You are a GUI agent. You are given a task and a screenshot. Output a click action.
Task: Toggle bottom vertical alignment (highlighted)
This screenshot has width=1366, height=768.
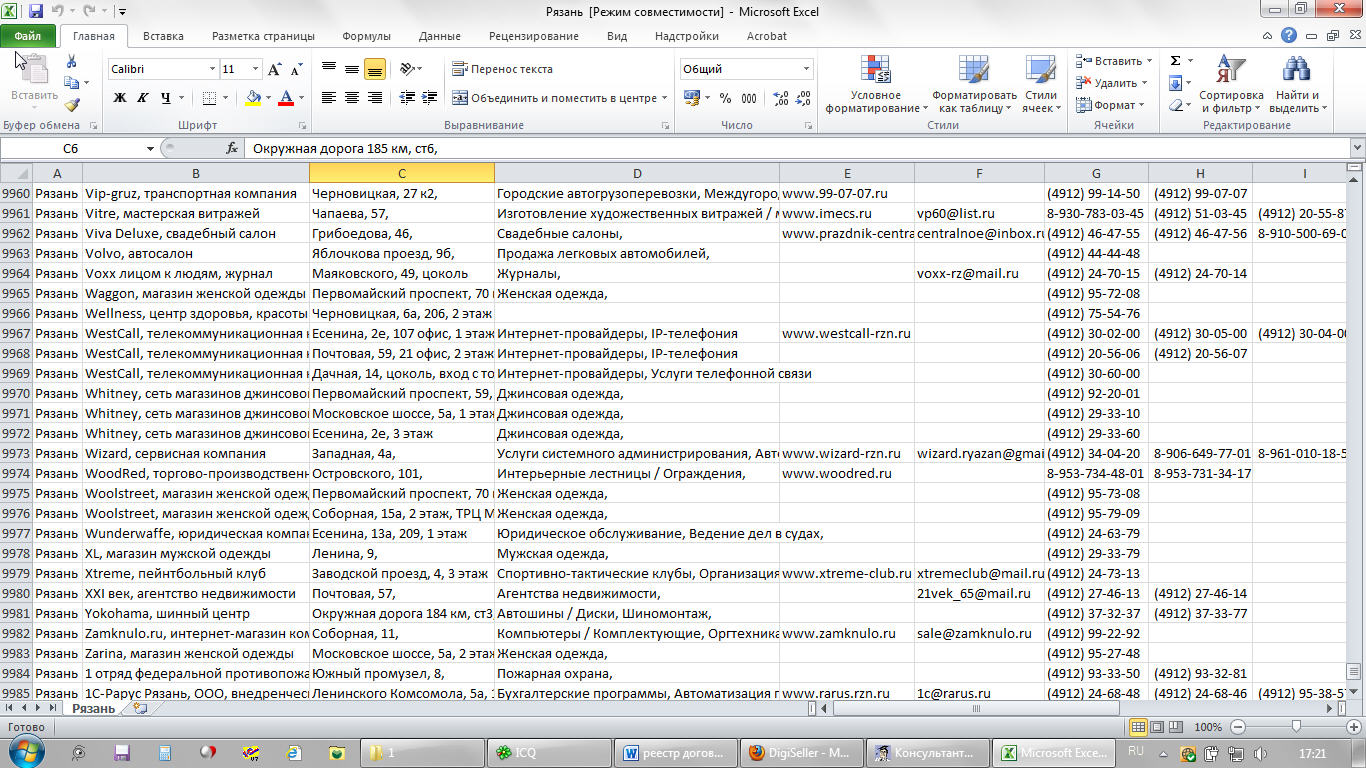(375, 69)
